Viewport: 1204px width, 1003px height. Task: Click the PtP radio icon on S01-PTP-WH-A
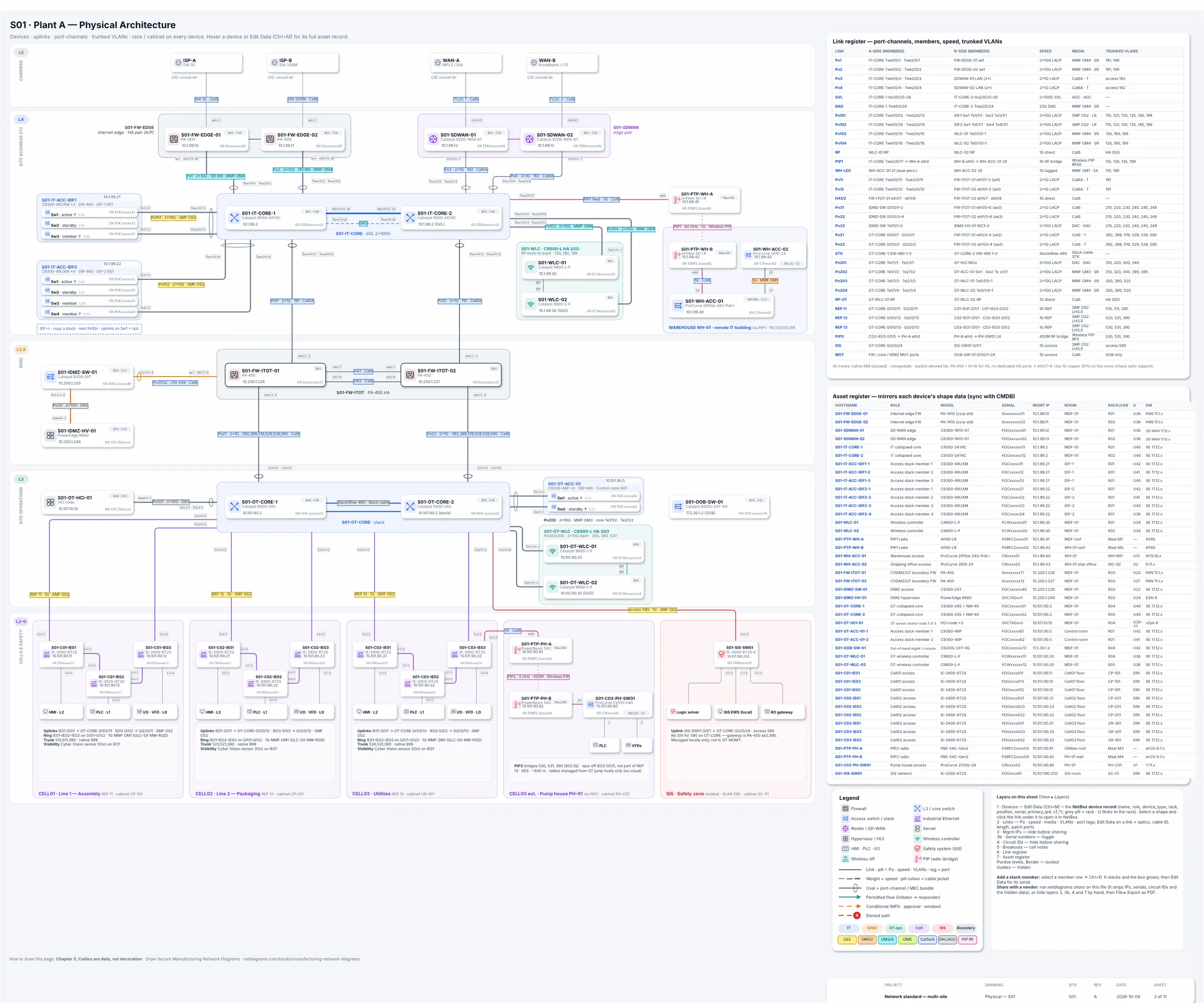pyautogui.click(x=677, y=200)
